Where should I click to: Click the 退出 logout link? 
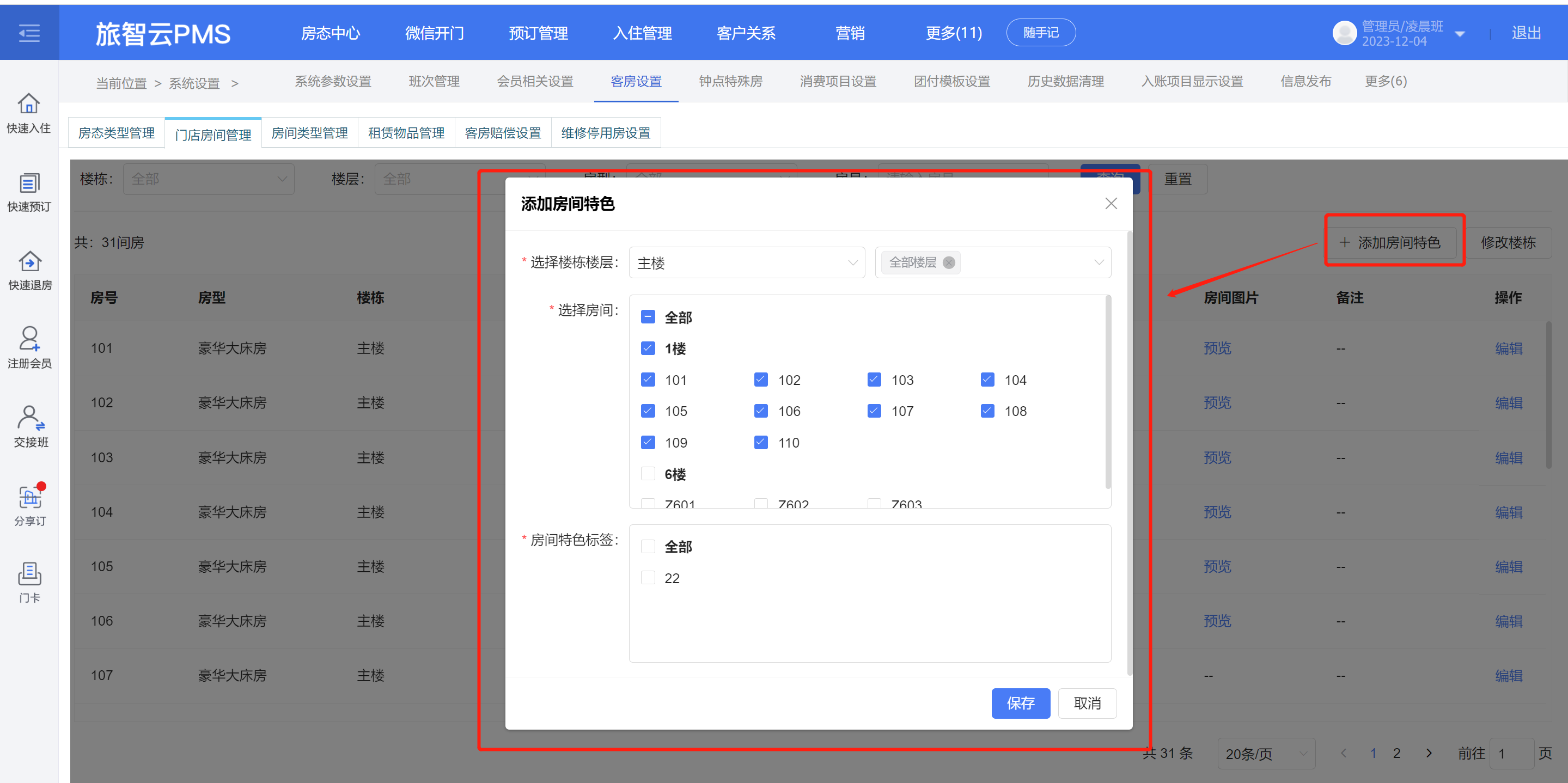[x=1526, y=33]
